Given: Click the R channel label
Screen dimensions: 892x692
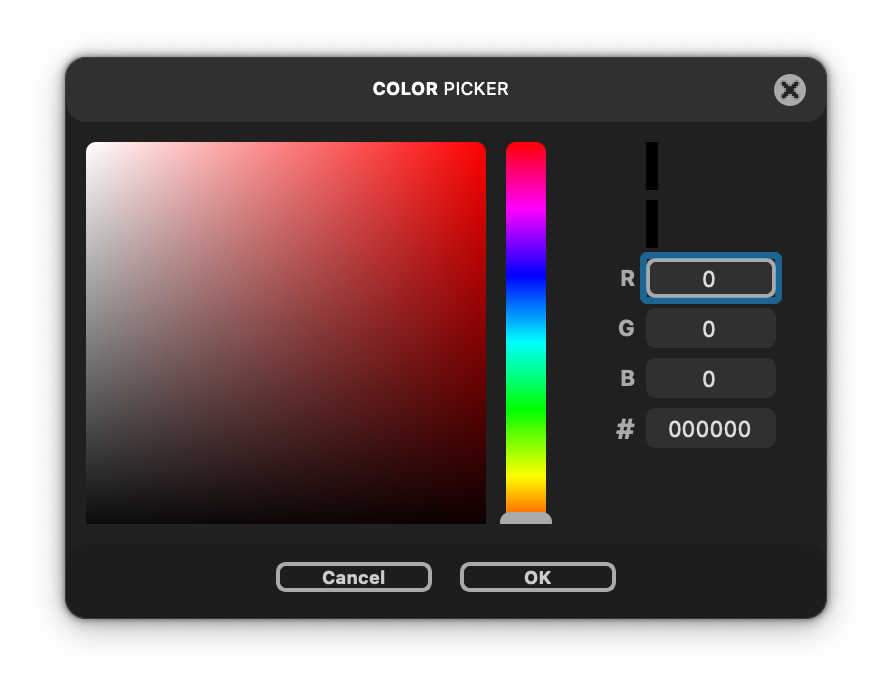Looking at the screenshot, I should (627, 278).
